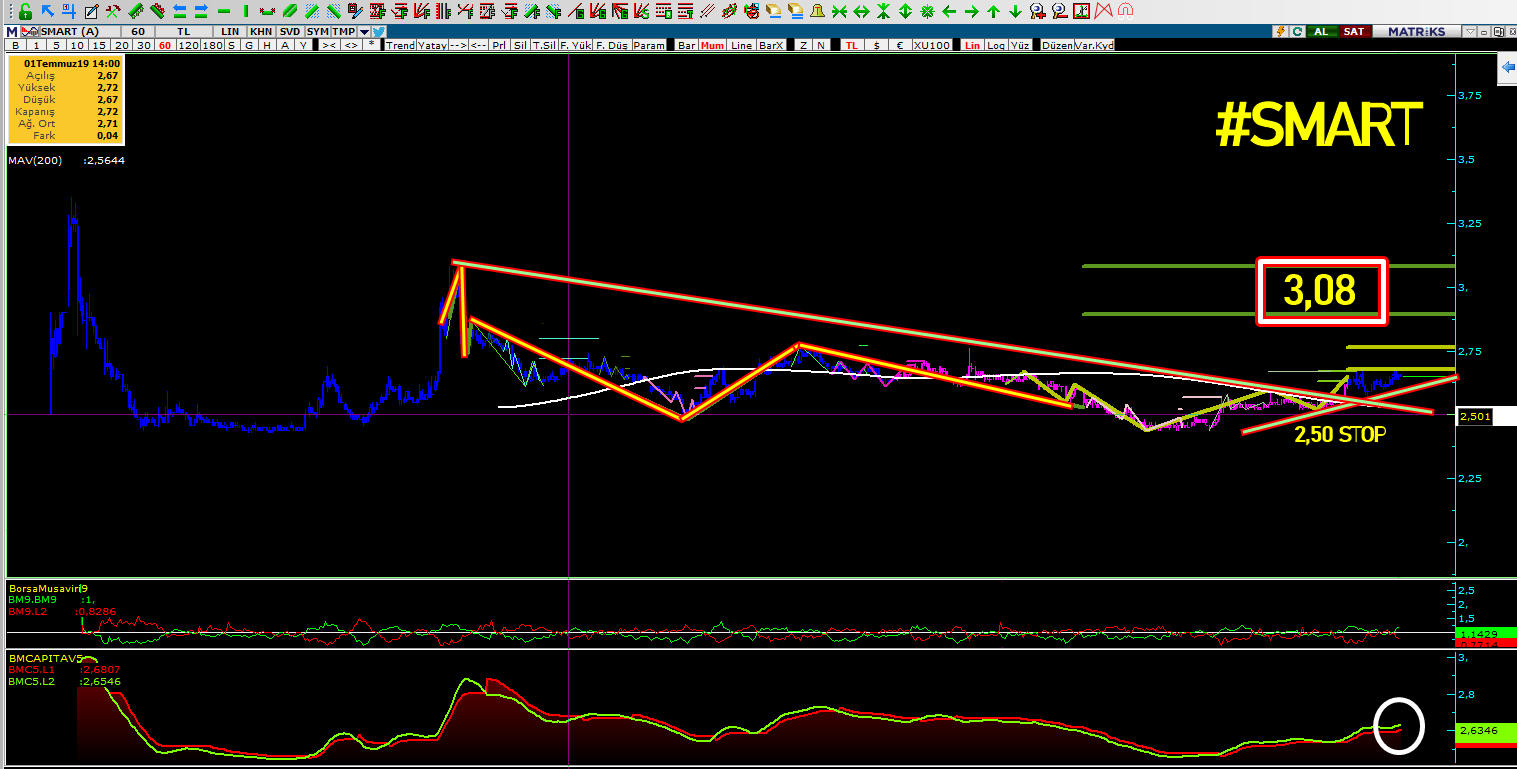
Task: Click the hammer and pick tools icon
Action: coord(113,11)
